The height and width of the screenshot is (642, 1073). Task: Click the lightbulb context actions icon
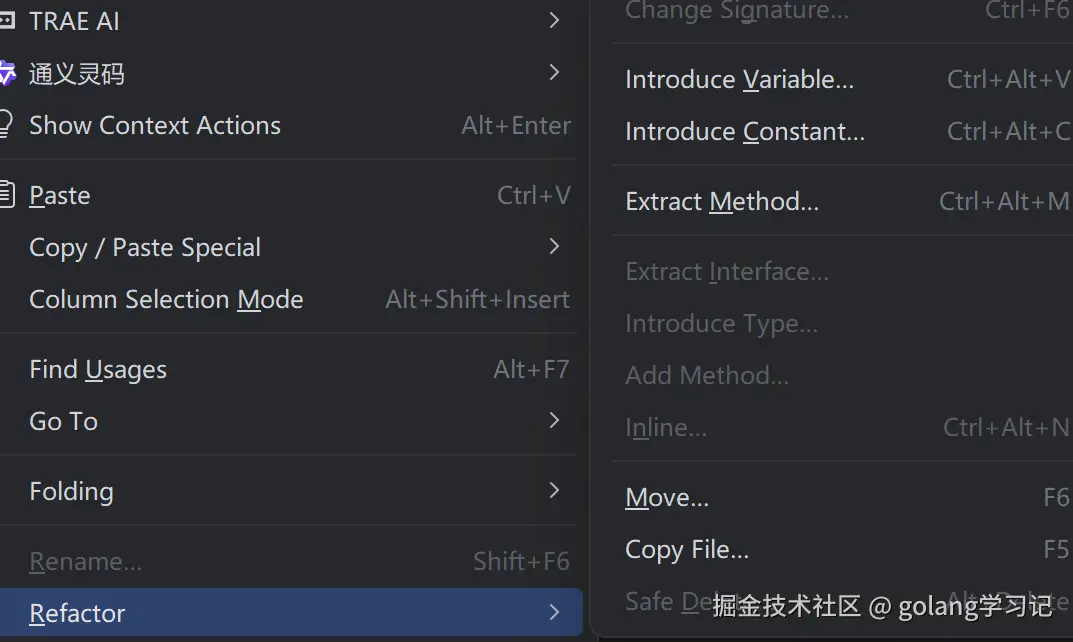[5, 125]
